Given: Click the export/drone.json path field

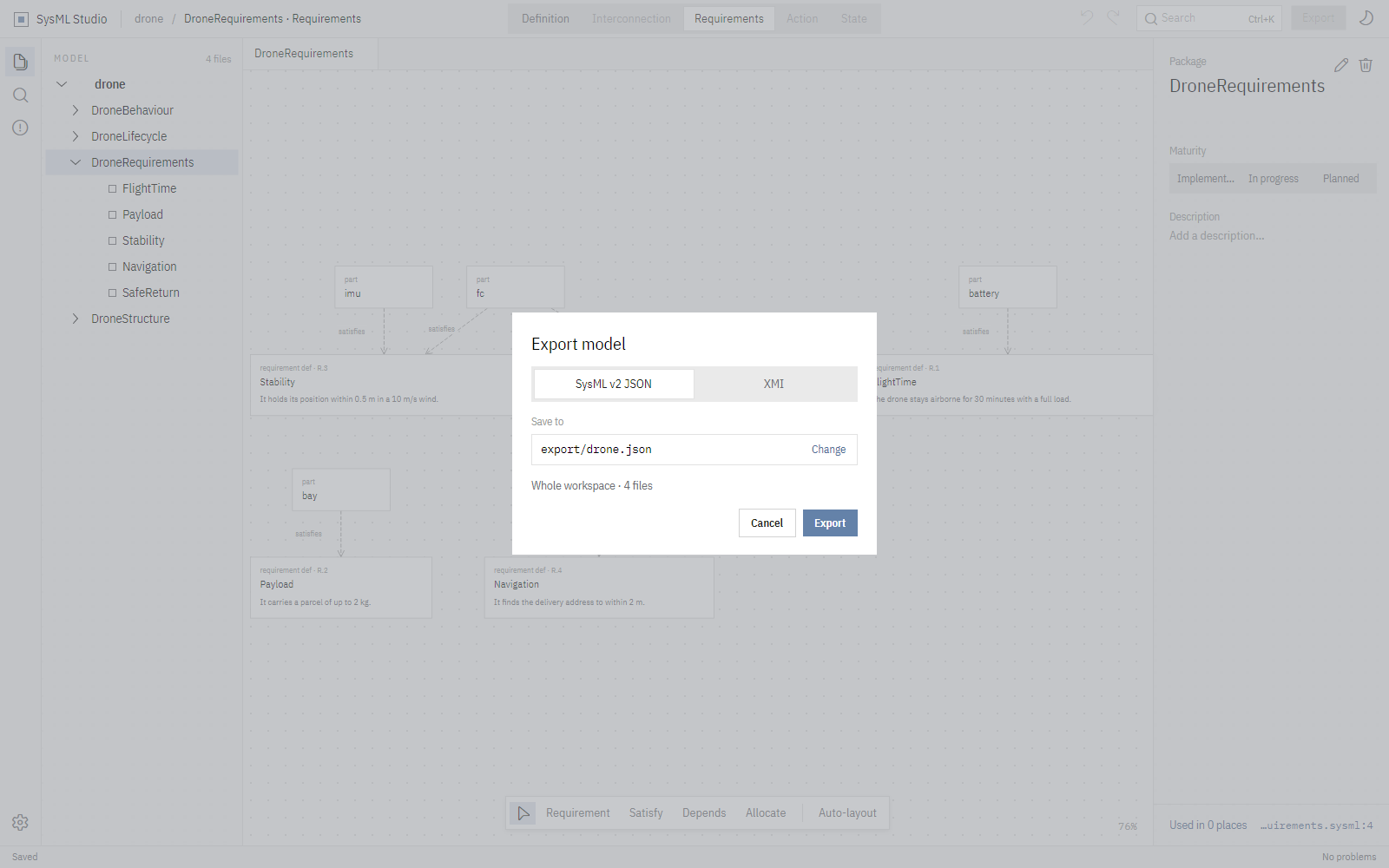Looking at the screenshot, I should [x=694, y=450].
